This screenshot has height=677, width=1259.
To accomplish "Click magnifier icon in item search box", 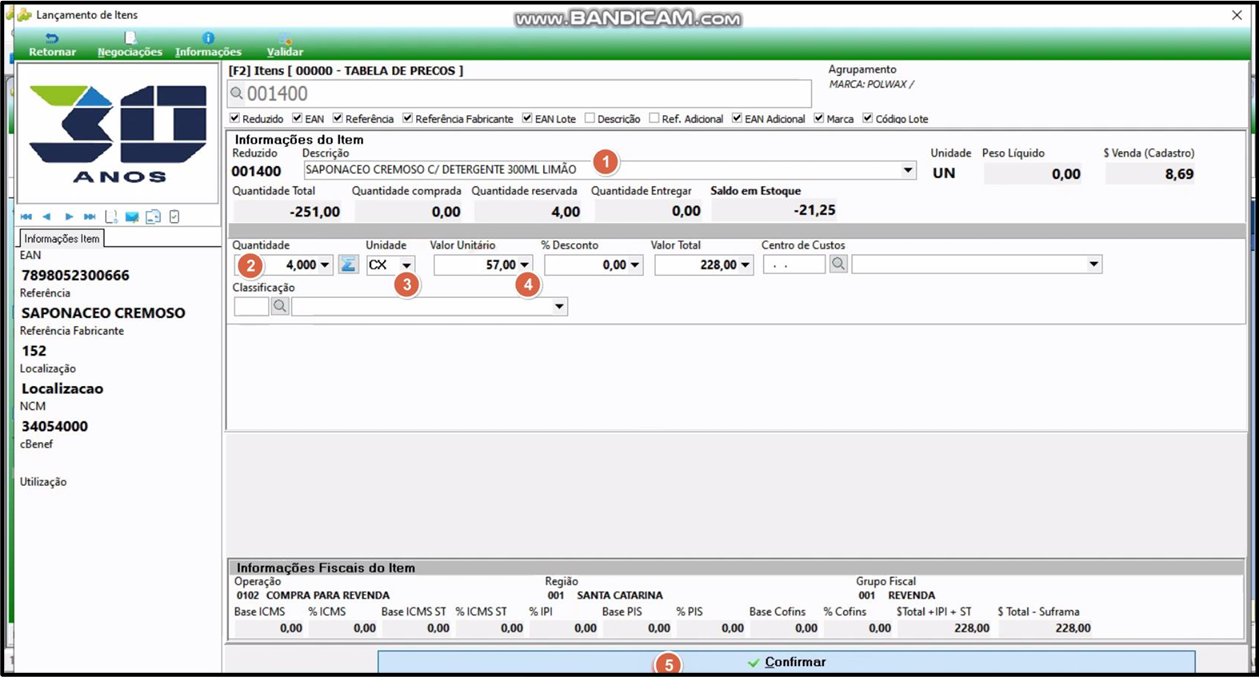I will click(237, 94).
